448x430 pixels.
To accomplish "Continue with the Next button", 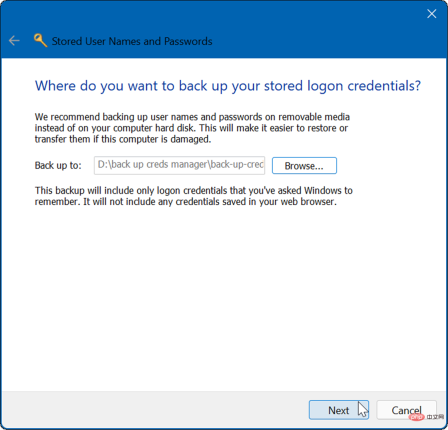I will (x=339, y=410).
